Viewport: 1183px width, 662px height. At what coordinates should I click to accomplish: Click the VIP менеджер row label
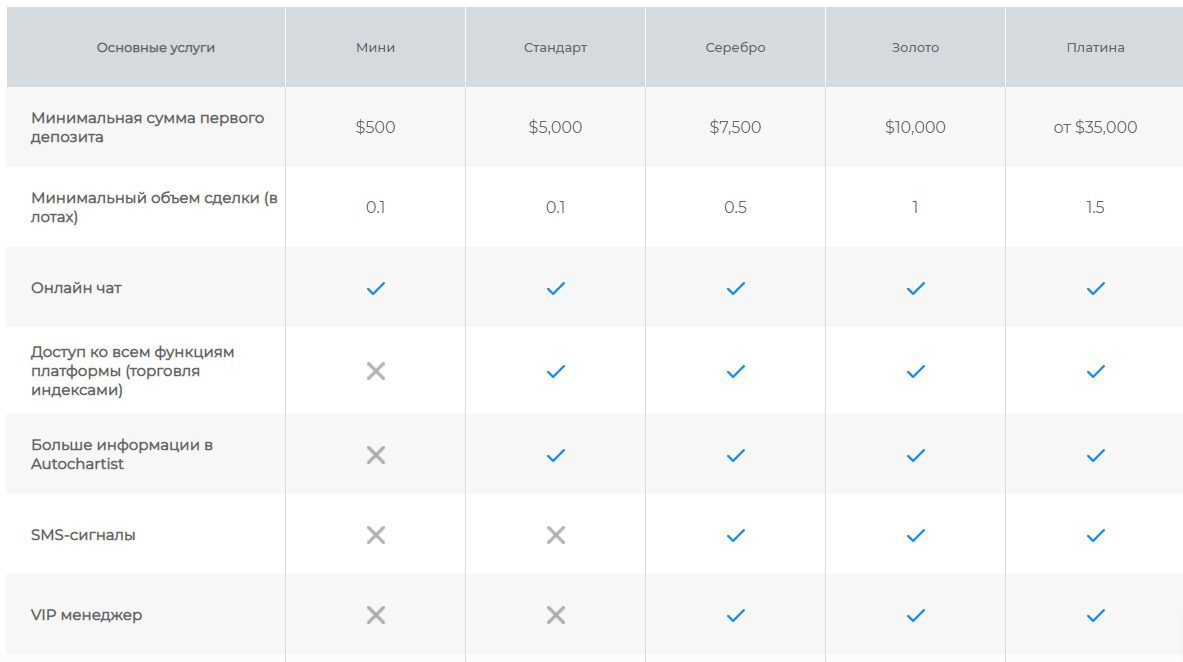(x=86, y=615)
